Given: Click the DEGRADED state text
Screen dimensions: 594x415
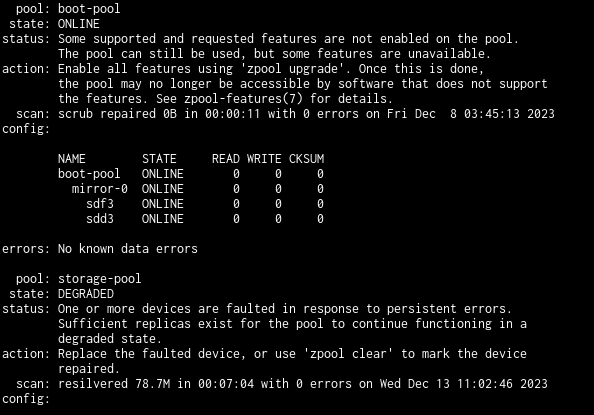Looking at the screenshot, I should coord(86,294).
